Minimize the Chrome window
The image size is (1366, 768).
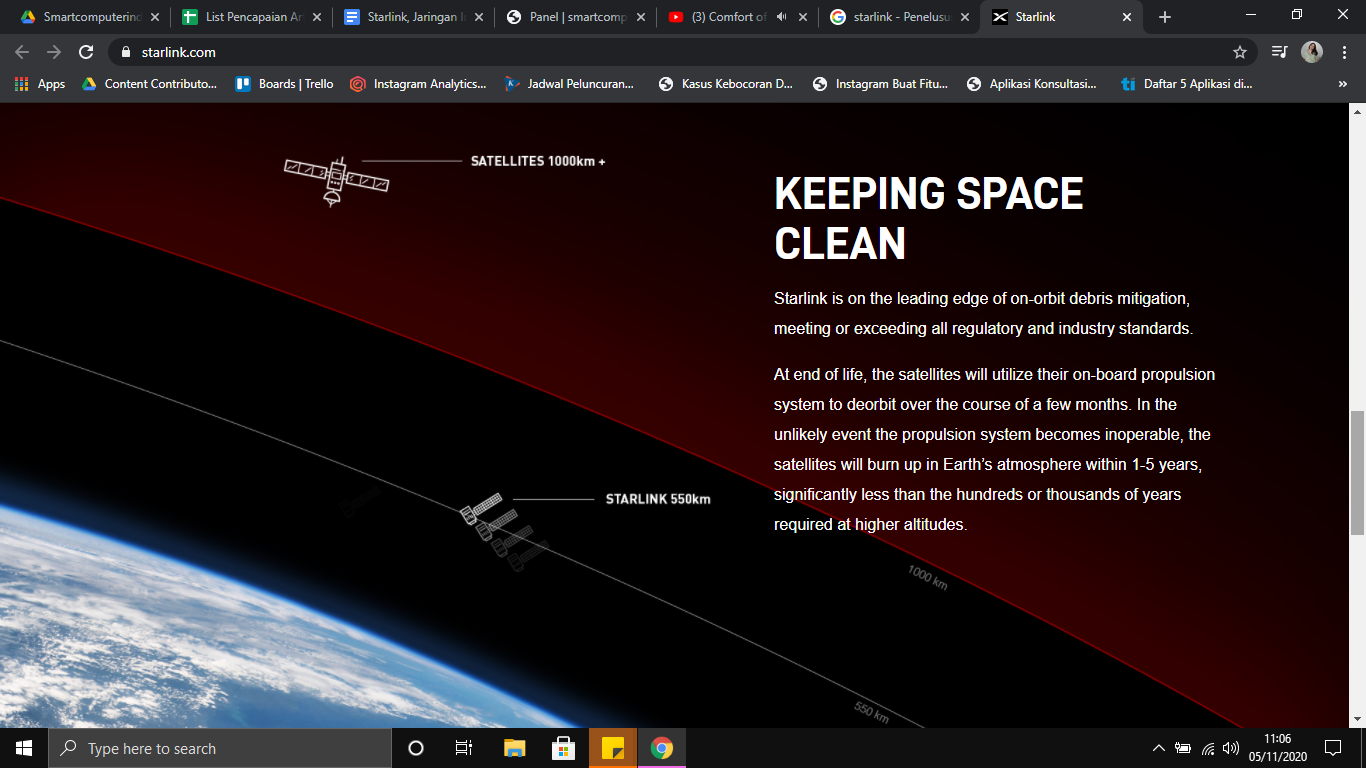(1251, 15)
